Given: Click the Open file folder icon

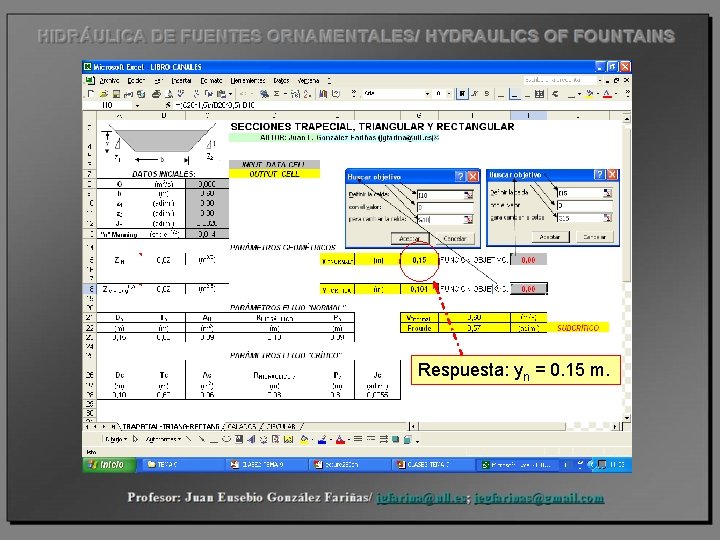Looking at the screenshot, I should point(103,94).
